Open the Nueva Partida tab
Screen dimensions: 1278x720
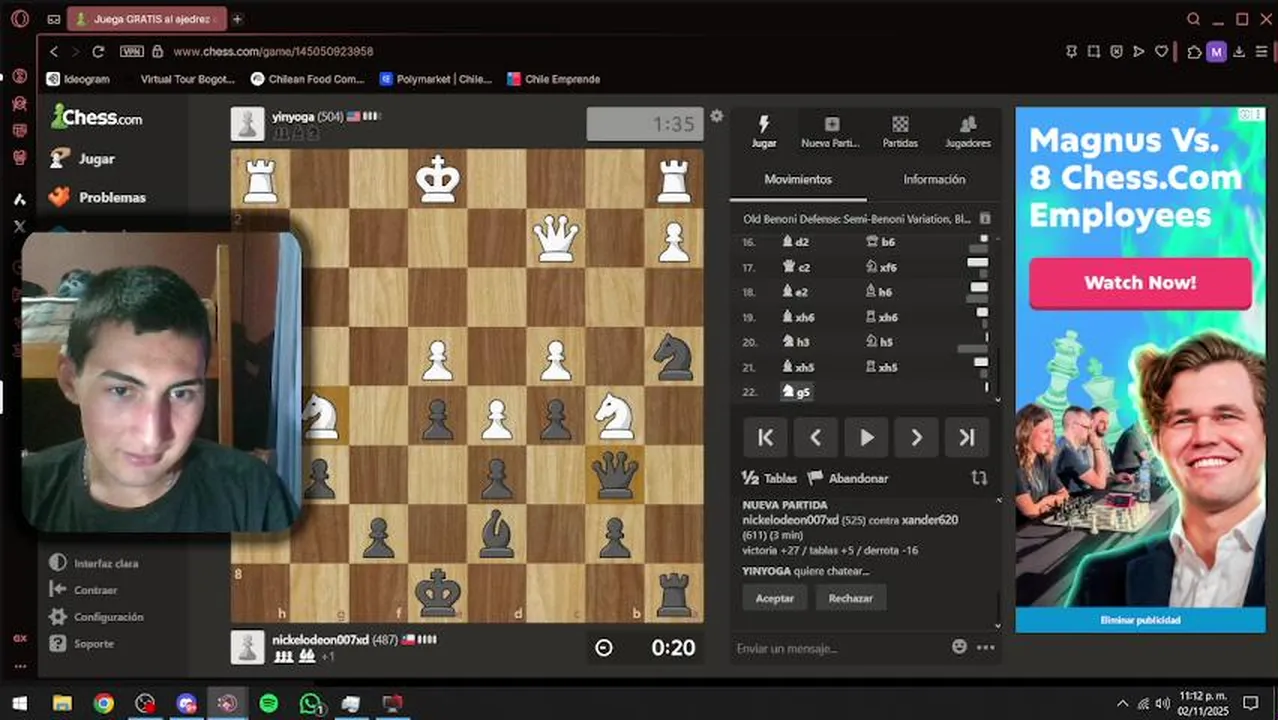[x=831, y=131]
